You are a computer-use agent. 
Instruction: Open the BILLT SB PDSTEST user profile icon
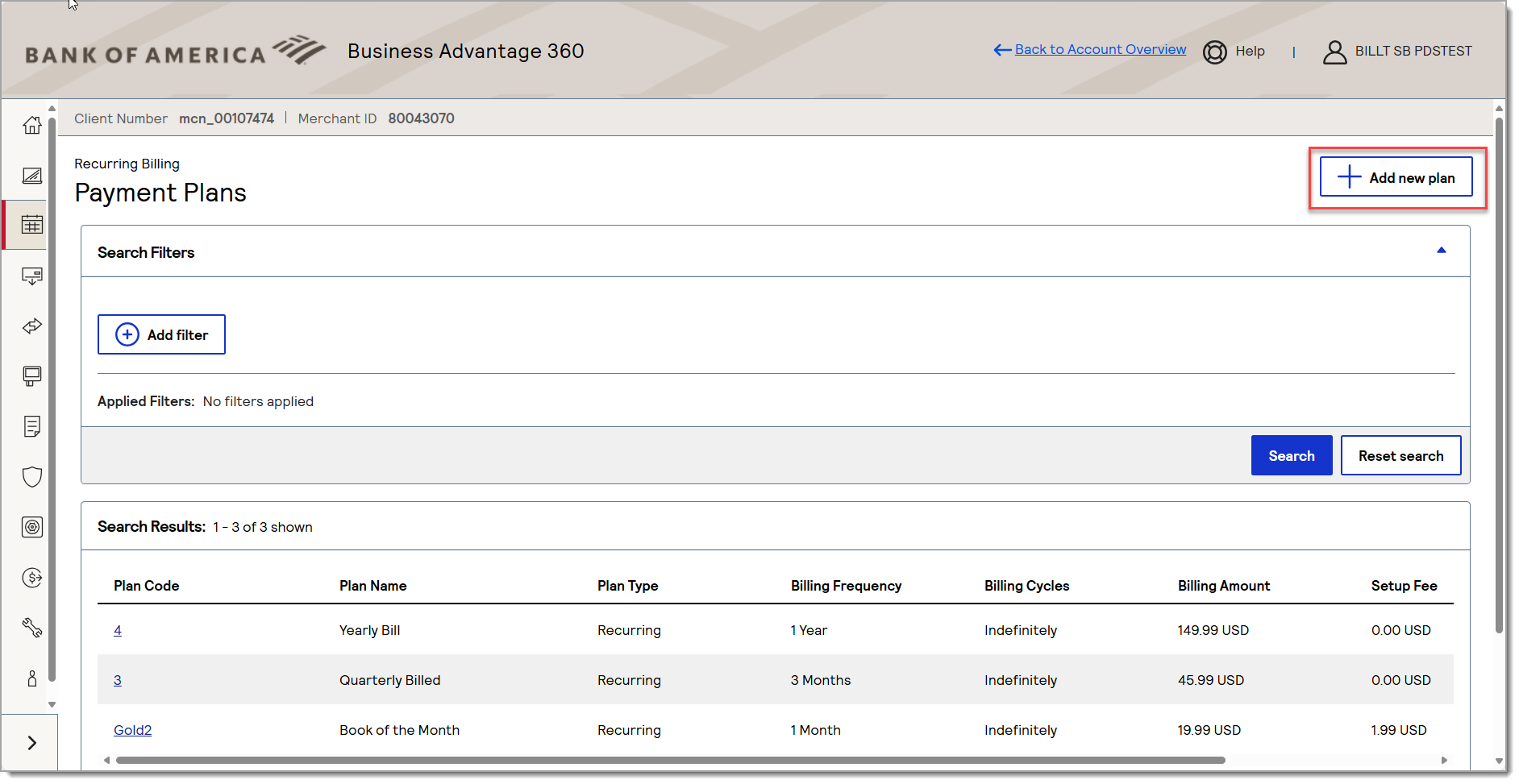click(x=1335, y=52)
